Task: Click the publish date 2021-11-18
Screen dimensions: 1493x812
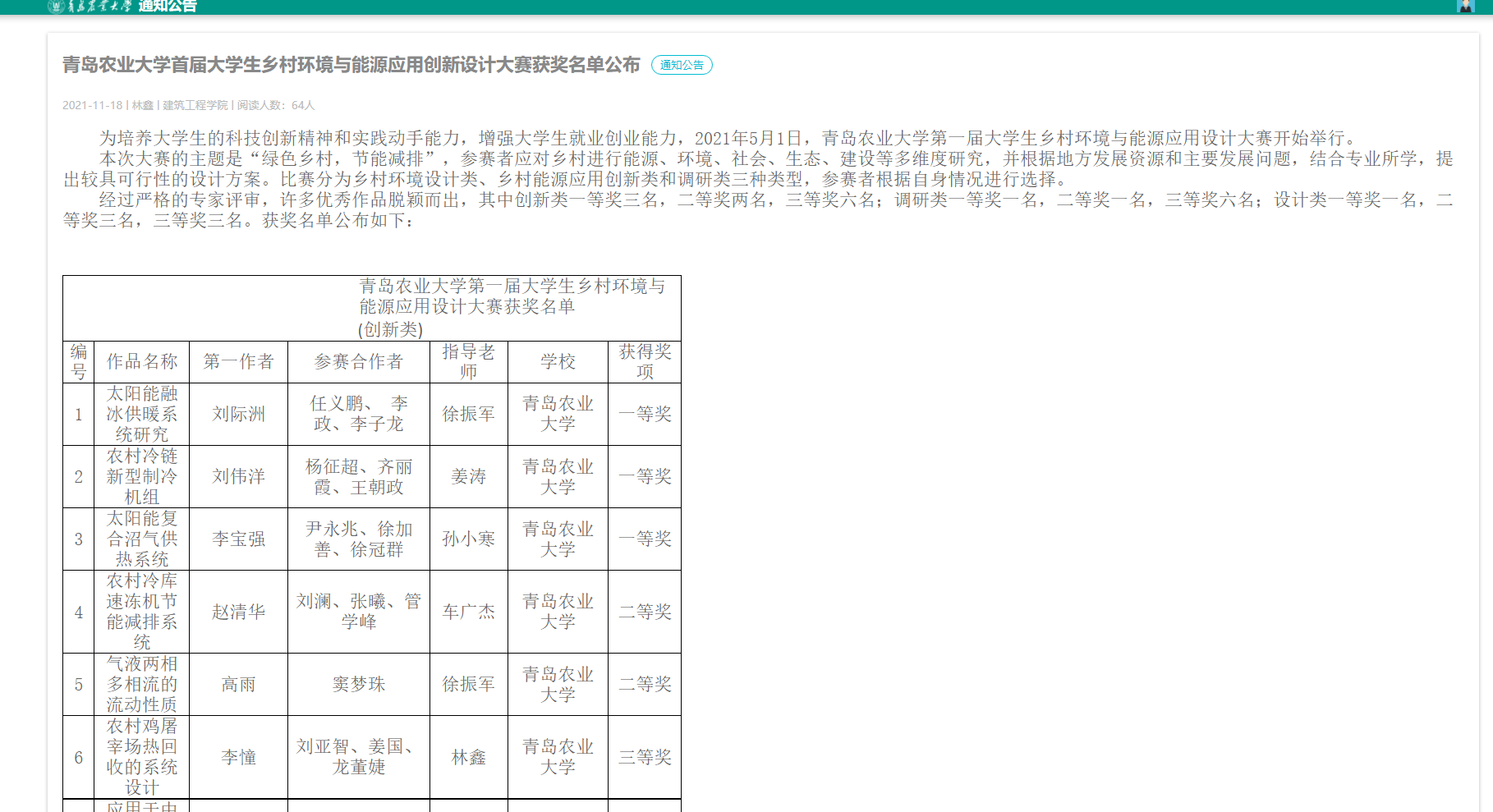Action: tap(92, 105)
